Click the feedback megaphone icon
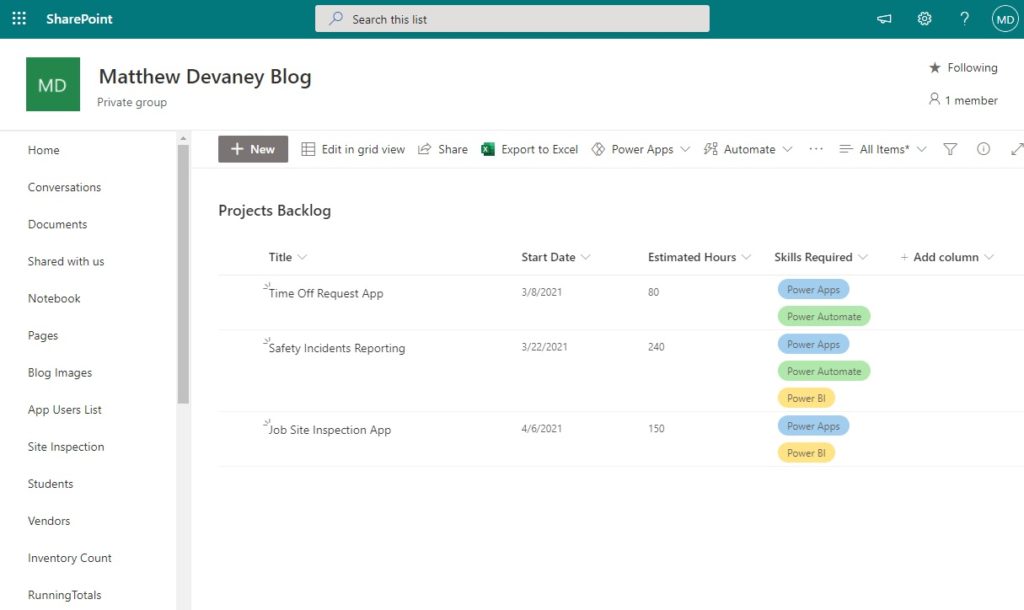 pyautogui.click(x=884, y=18)
